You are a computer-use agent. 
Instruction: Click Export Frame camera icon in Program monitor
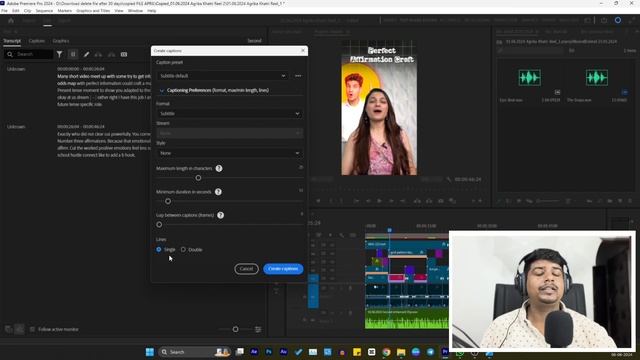pyautogui.click(x=441, y=201)
